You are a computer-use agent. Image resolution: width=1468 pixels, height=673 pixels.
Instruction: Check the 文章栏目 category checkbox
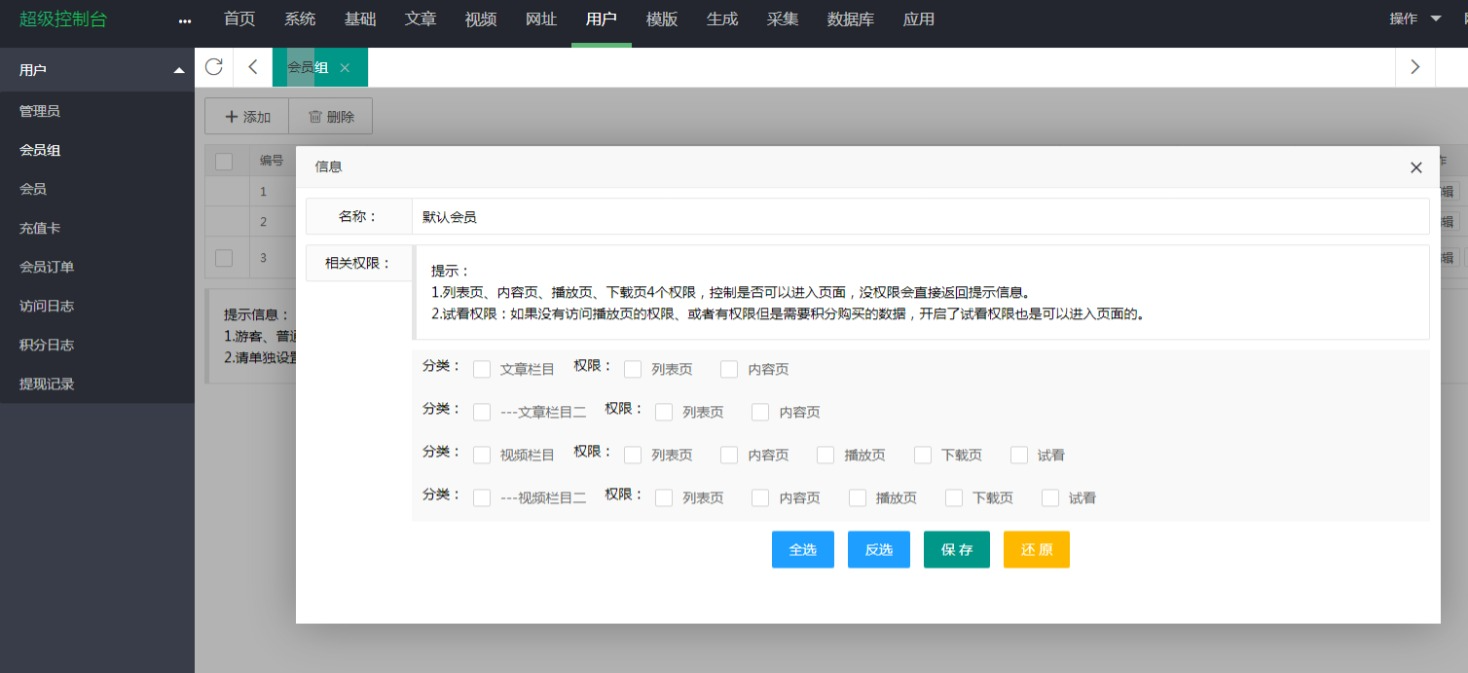(x=482, y=369)
